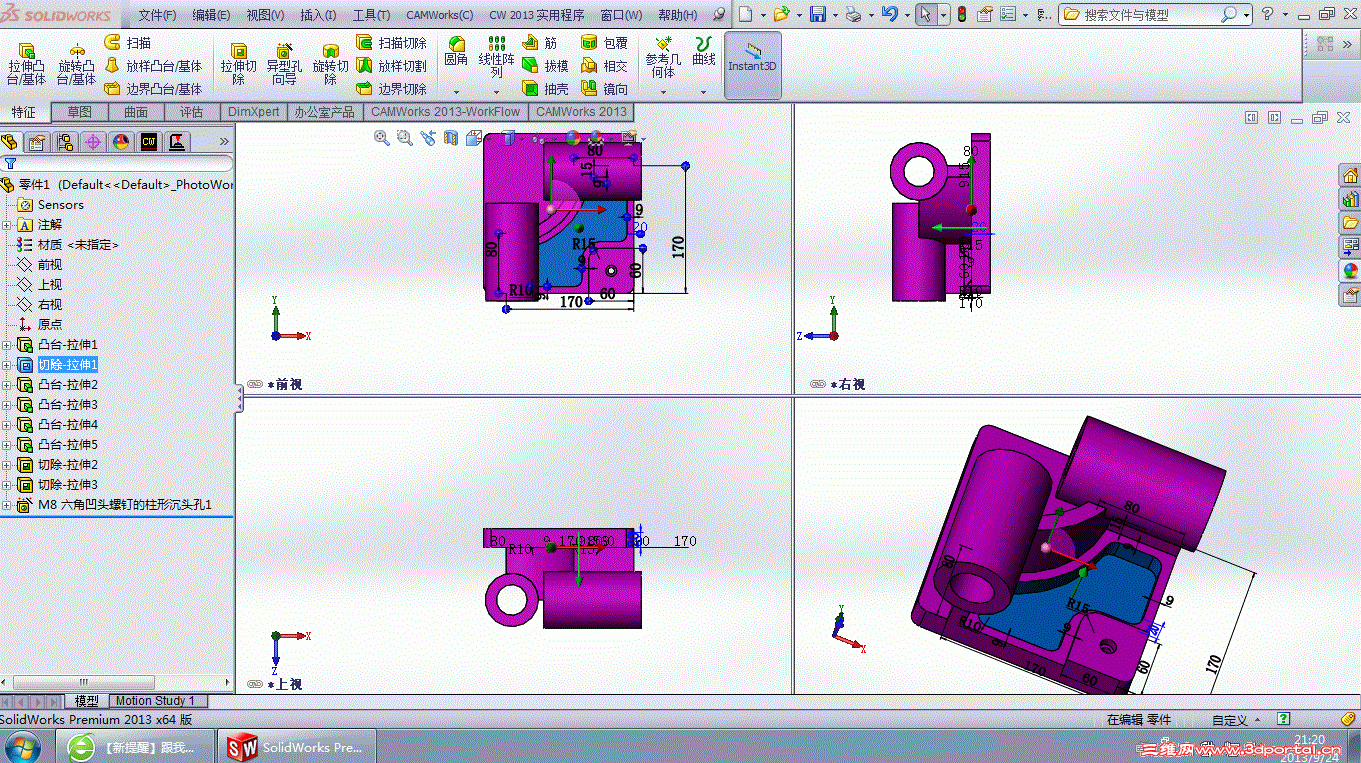Screen dimensions: 1361x763
Task: Open the CAMWorks(C) menu
Action: pyautogui.click(x=439, y=15)
